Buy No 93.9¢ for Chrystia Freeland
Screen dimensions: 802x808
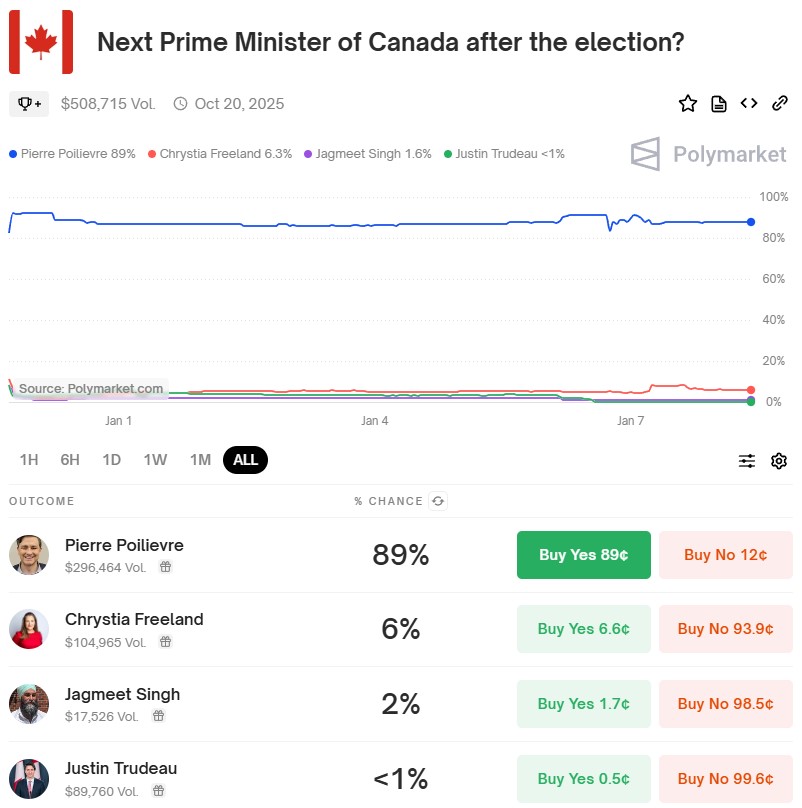[x=725, y=629]
